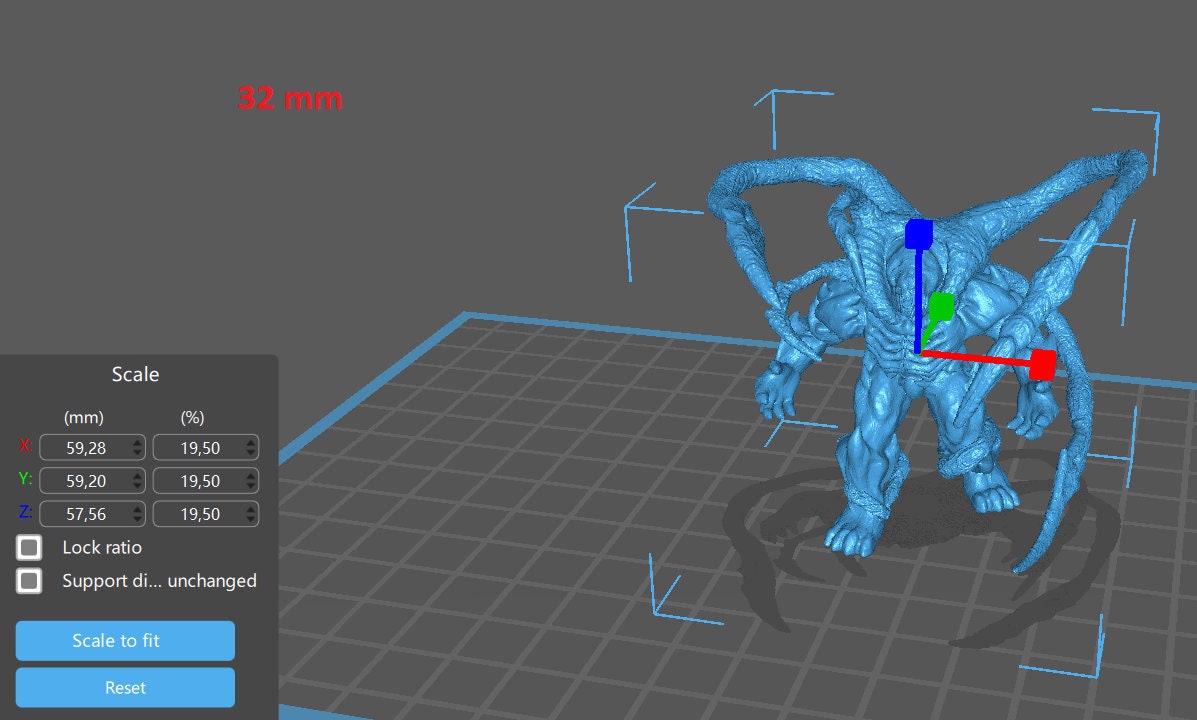Click the Z percent scale field
1197x720 pixels.
[x=198, y=514]
